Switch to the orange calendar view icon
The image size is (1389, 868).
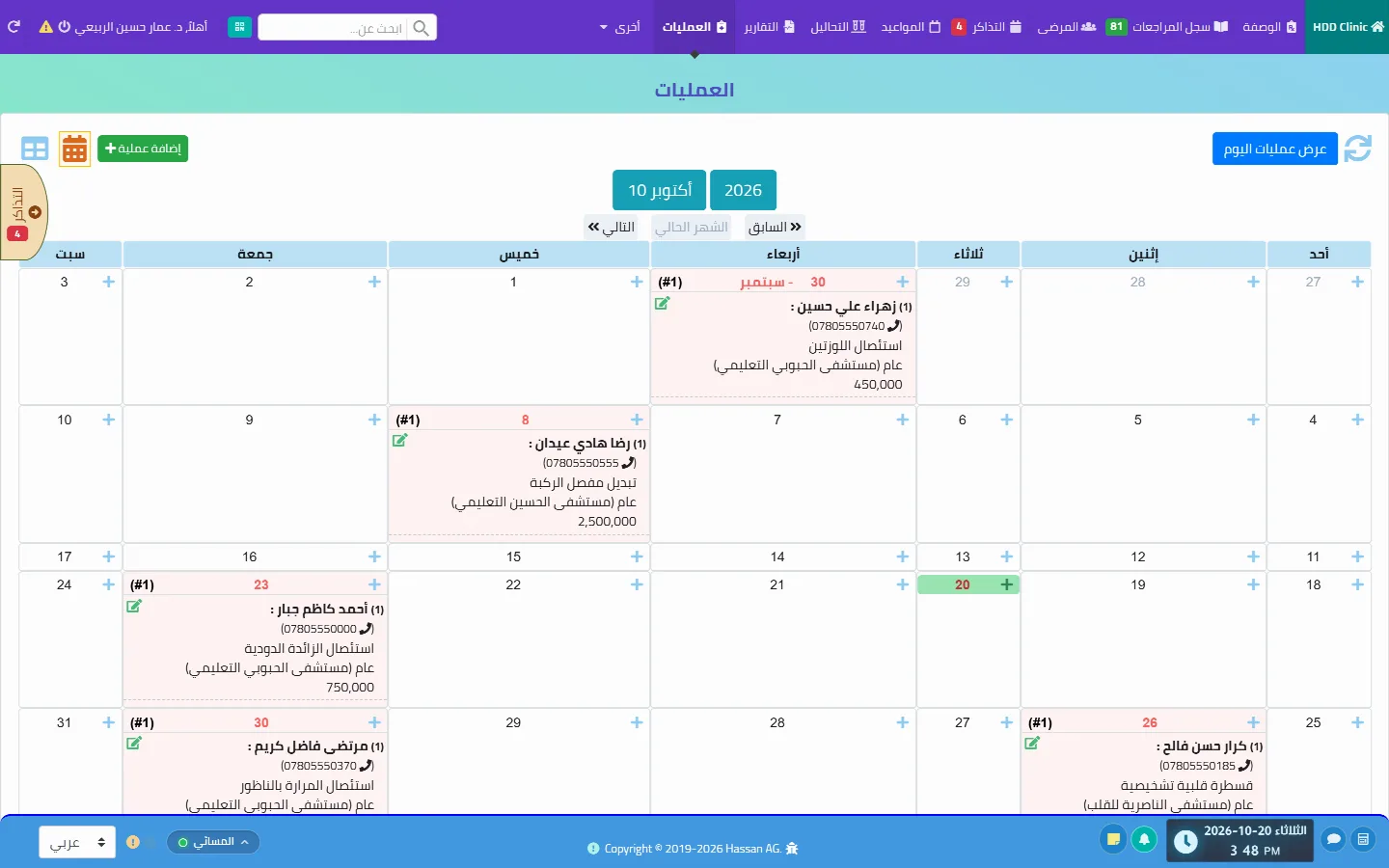74,149
